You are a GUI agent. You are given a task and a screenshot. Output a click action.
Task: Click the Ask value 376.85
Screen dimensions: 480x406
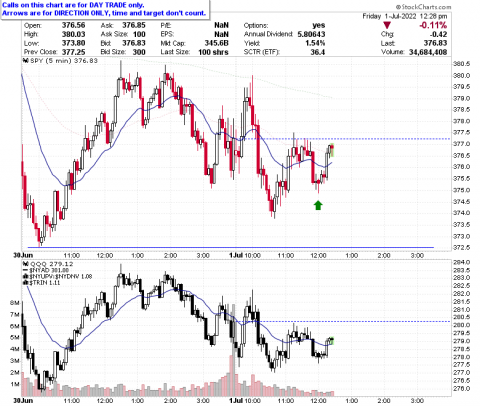click(x=134, y=25)
